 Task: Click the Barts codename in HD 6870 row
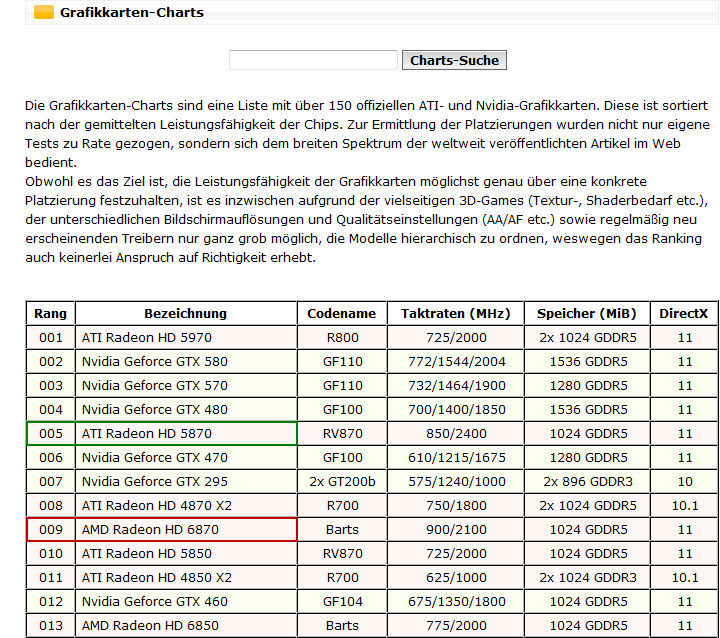click(342, 530)
